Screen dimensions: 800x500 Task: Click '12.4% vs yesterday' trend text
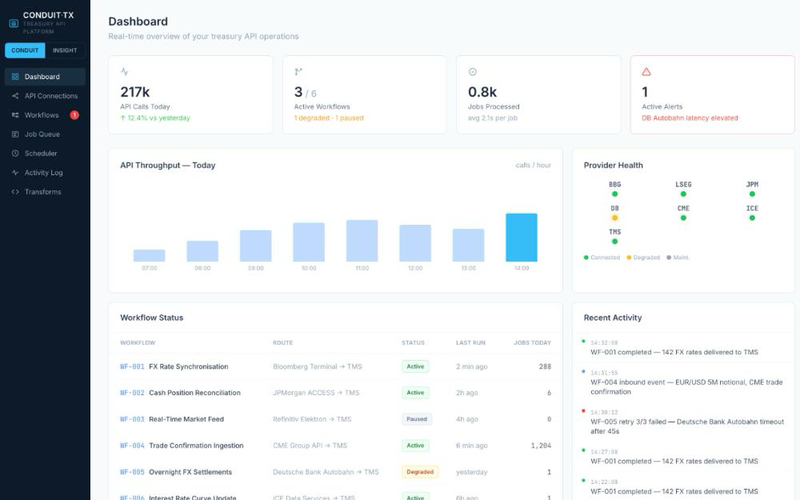pos(155,118)
